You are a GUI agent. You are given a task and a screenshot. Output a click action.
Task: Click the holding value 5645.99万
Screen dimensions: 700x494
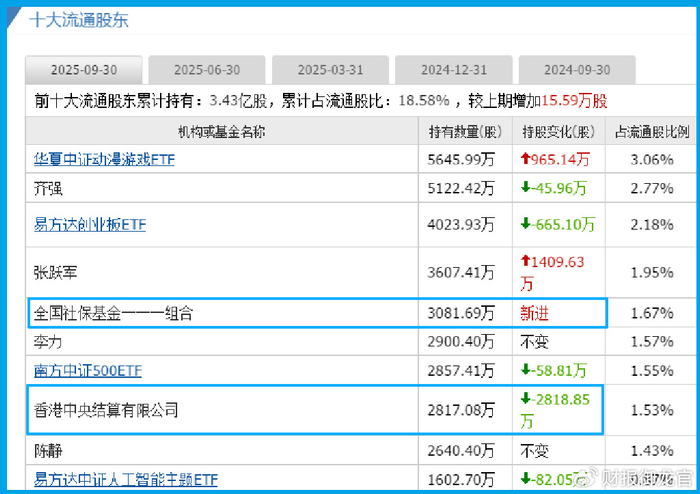(461, 159)
